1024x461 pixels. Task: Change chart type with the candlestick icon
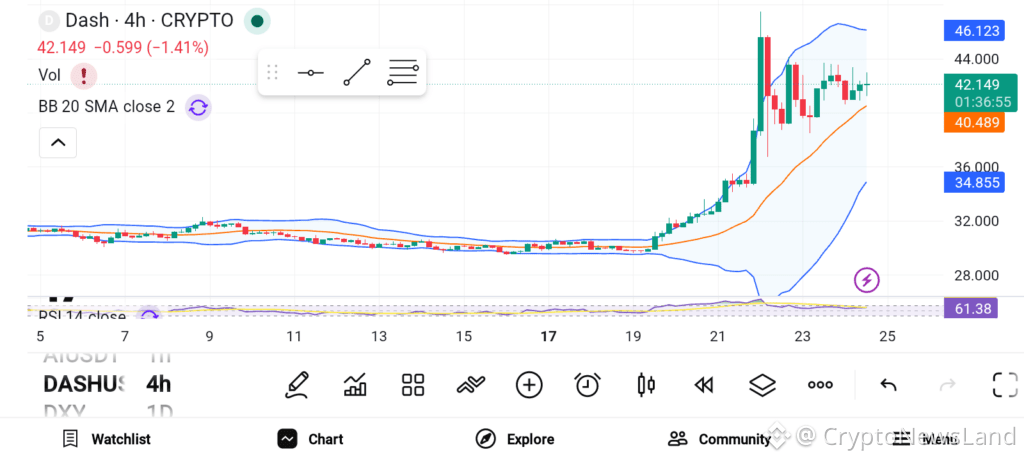[646, 385]
